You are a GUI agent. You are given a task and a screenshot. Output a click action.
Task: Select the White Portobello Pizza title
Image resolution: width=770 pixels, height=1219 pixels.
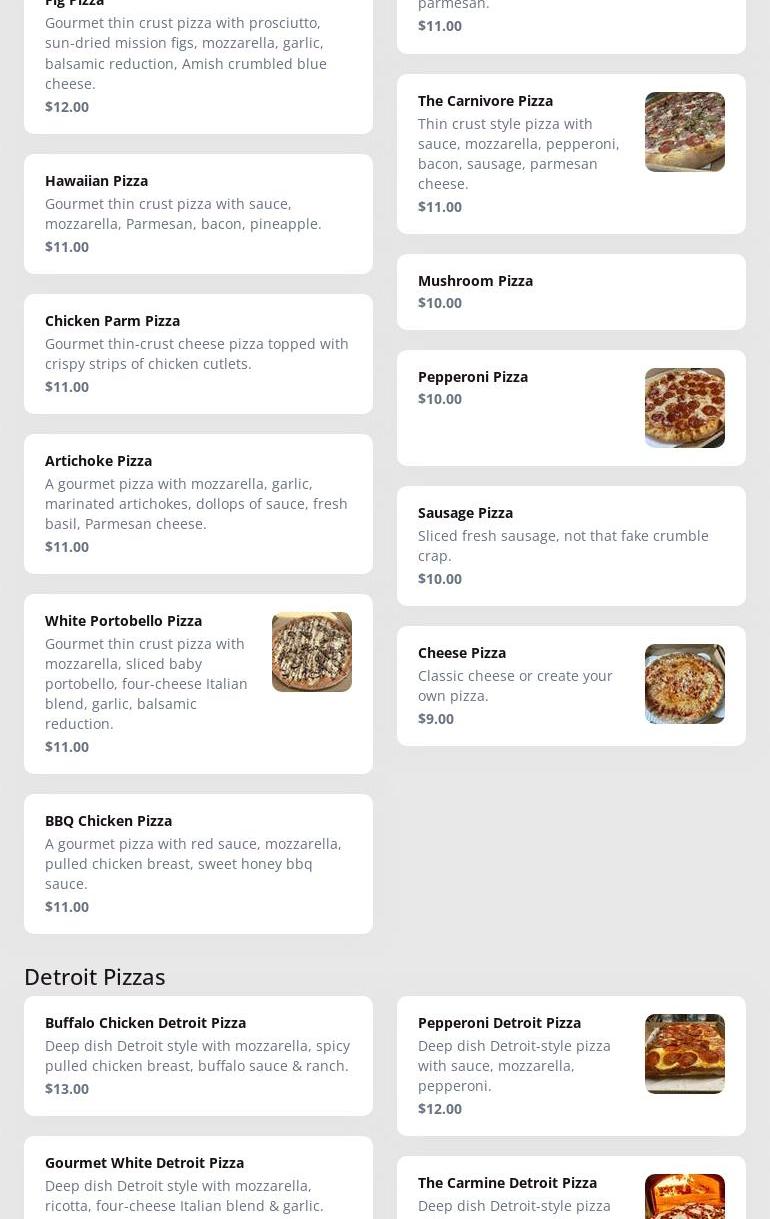(x=123, y=621)
